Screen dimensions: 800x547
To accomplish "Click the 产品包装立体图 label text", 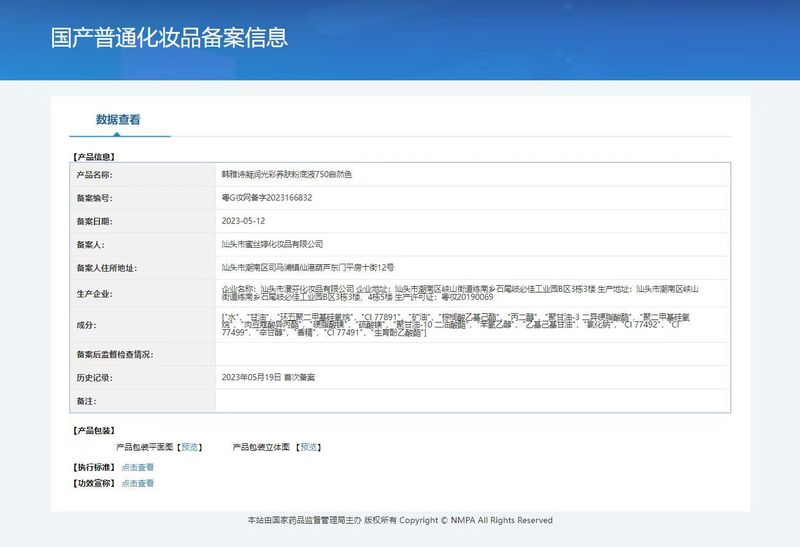I will tap(261, 447).
